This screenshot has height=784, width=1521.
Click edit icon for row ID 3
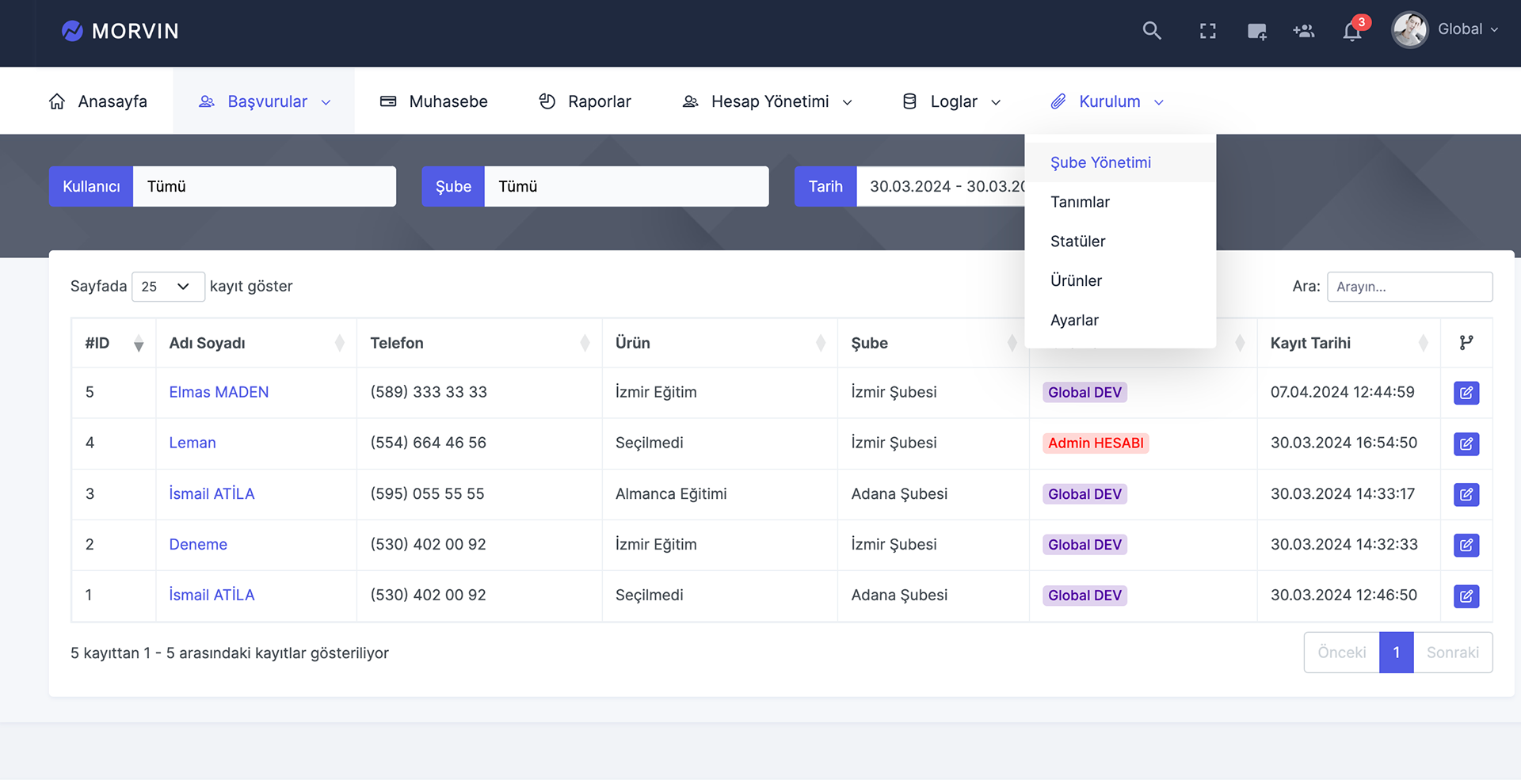1466,494
